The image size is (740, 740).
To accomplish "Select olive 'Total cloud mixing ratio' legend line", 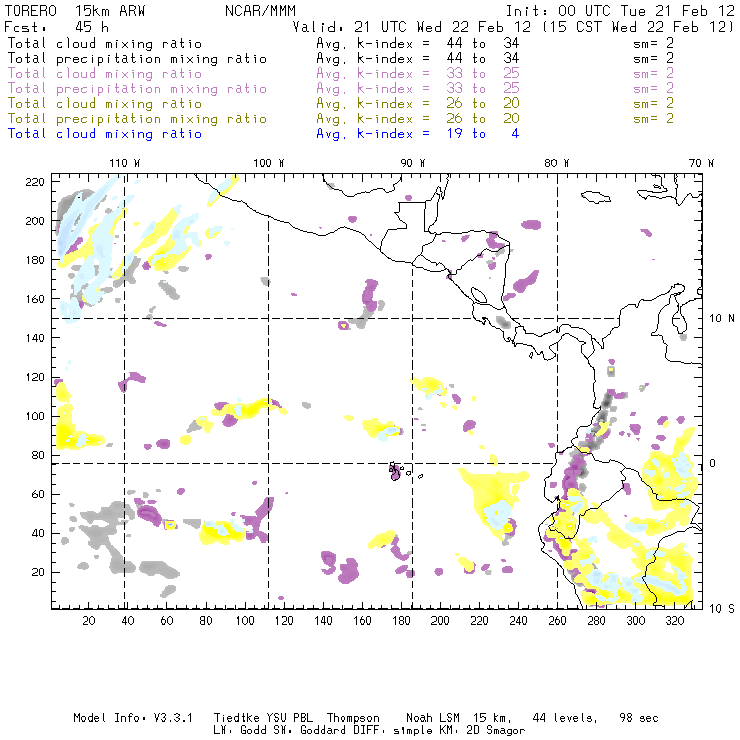I will click(105, 103).
